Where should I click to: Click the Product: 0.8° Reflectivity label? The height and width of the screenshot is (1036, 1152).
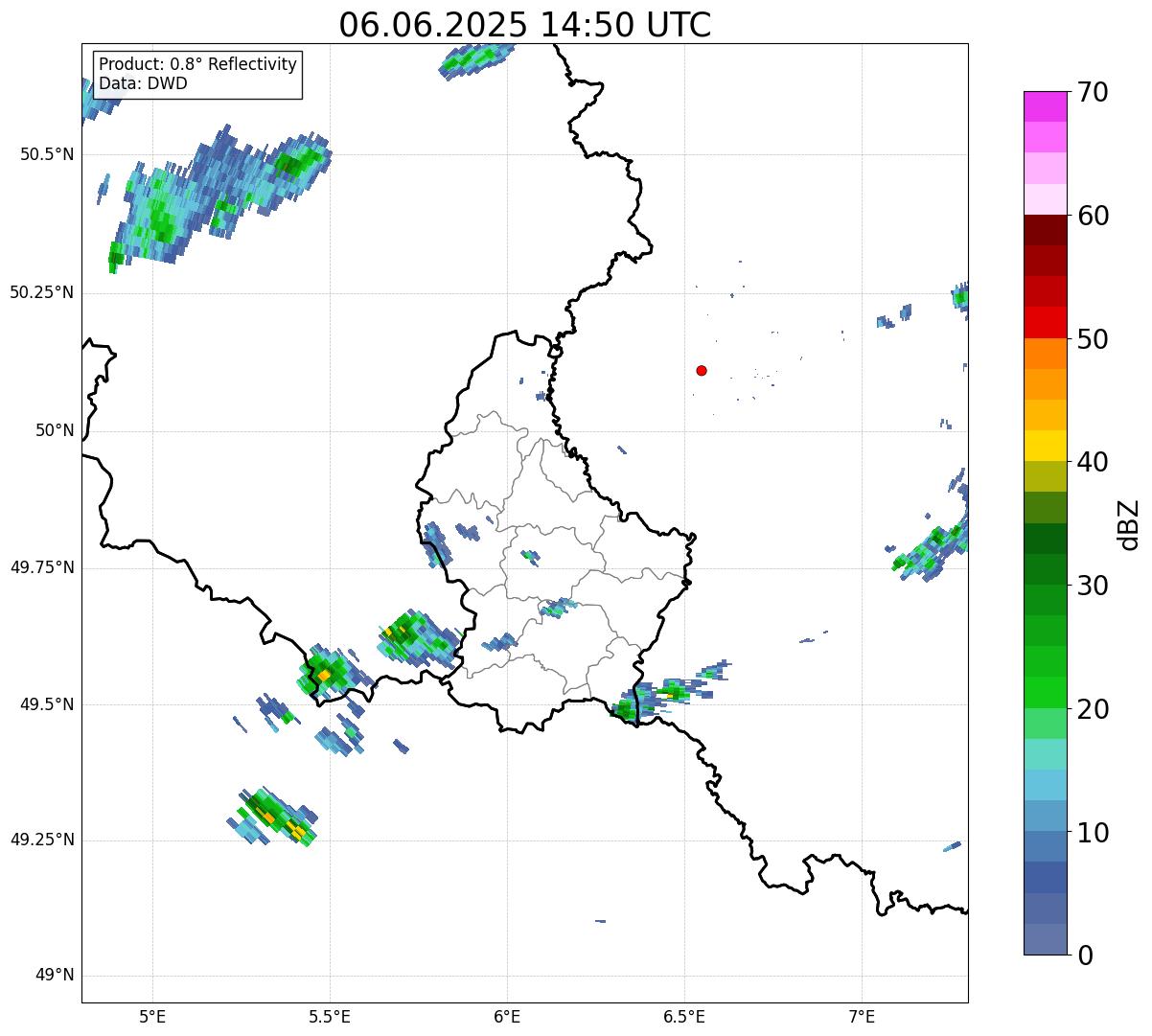[198, 64]
